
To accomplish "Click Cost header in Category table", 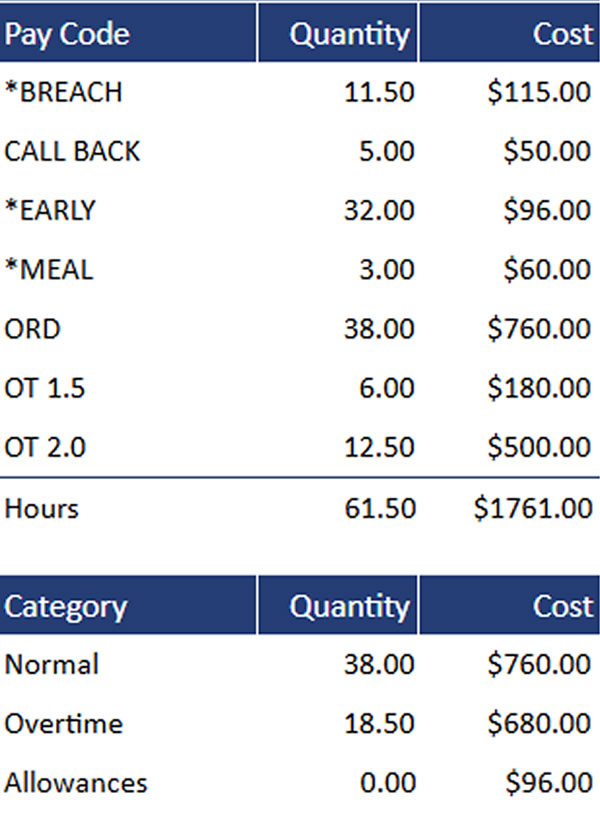I will (562, 606).
